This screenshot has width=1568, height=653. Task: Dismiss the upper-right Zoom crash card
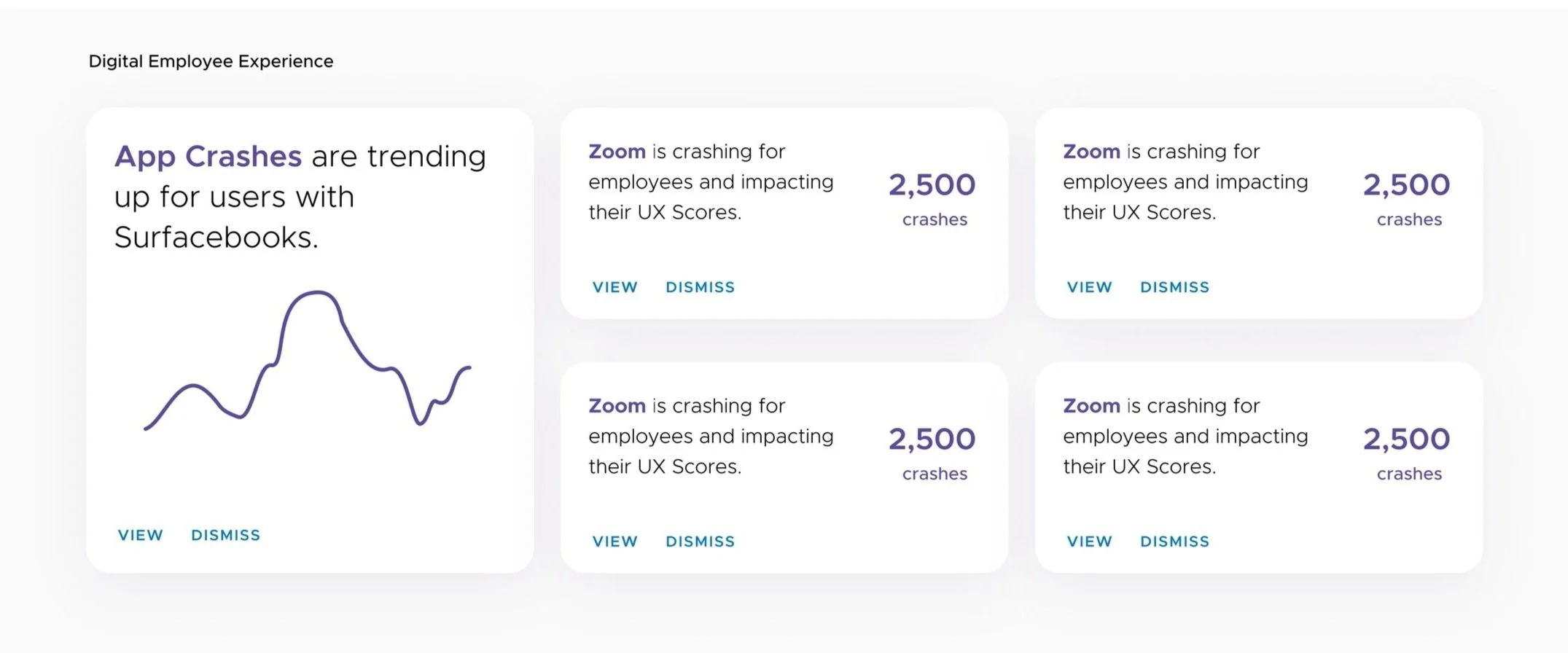pyautogui.click(x=1174, y=287)
